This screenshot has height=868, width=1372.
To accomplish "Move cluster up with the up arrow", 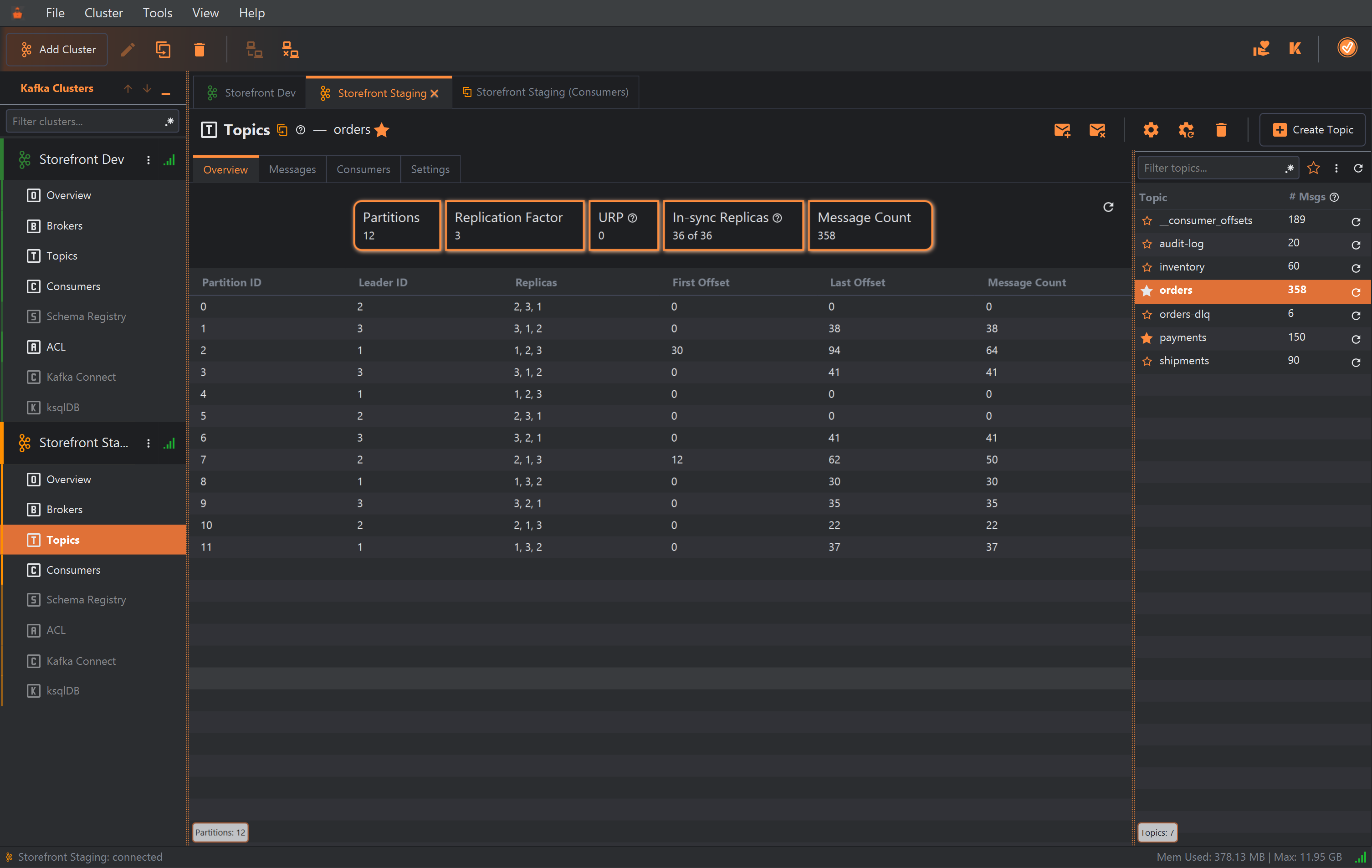I will tap(128, 88).
